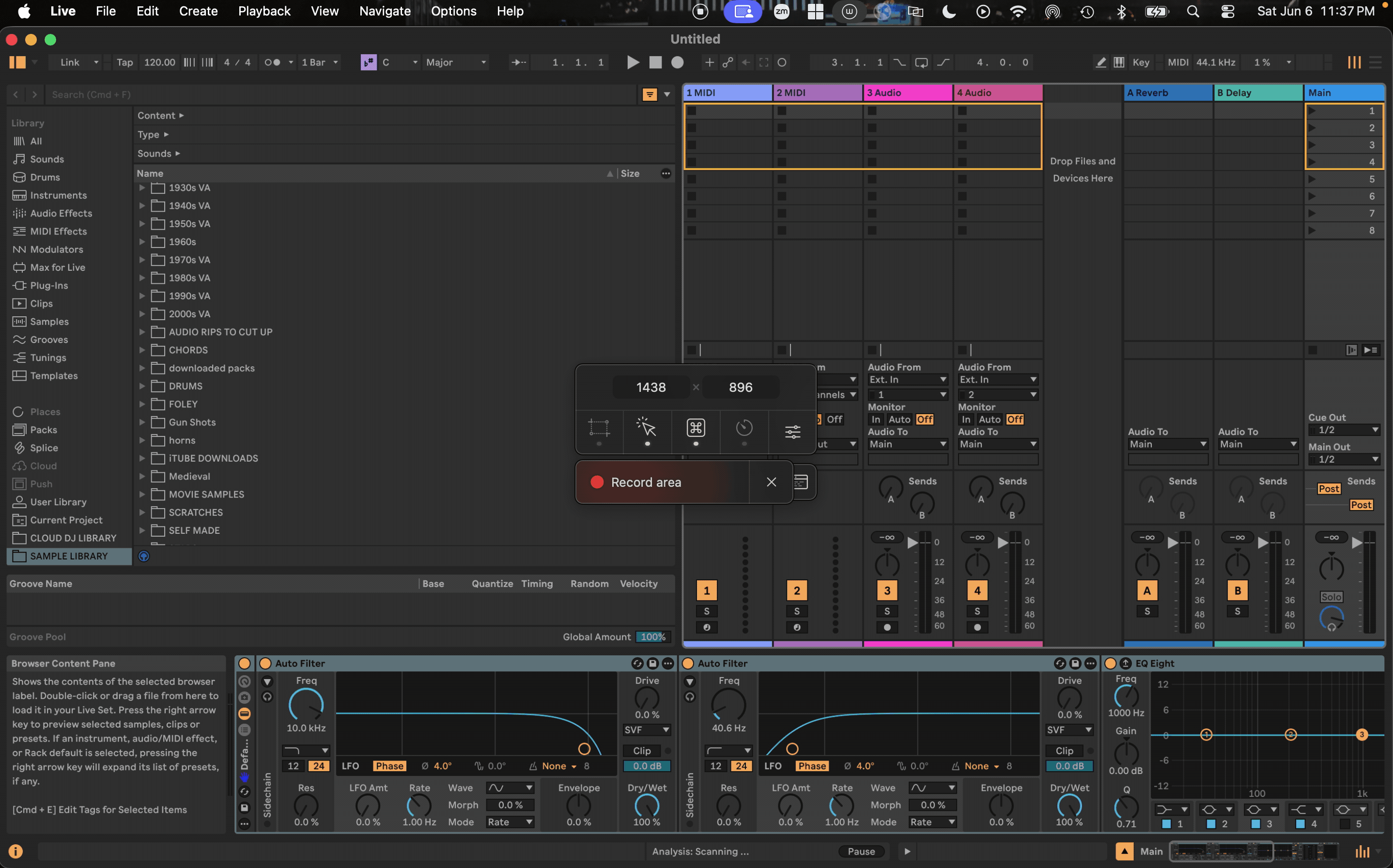Toggle the metronome button
Screen dimensions: 1393x868
pyautogui.click(x=272, y=62)
